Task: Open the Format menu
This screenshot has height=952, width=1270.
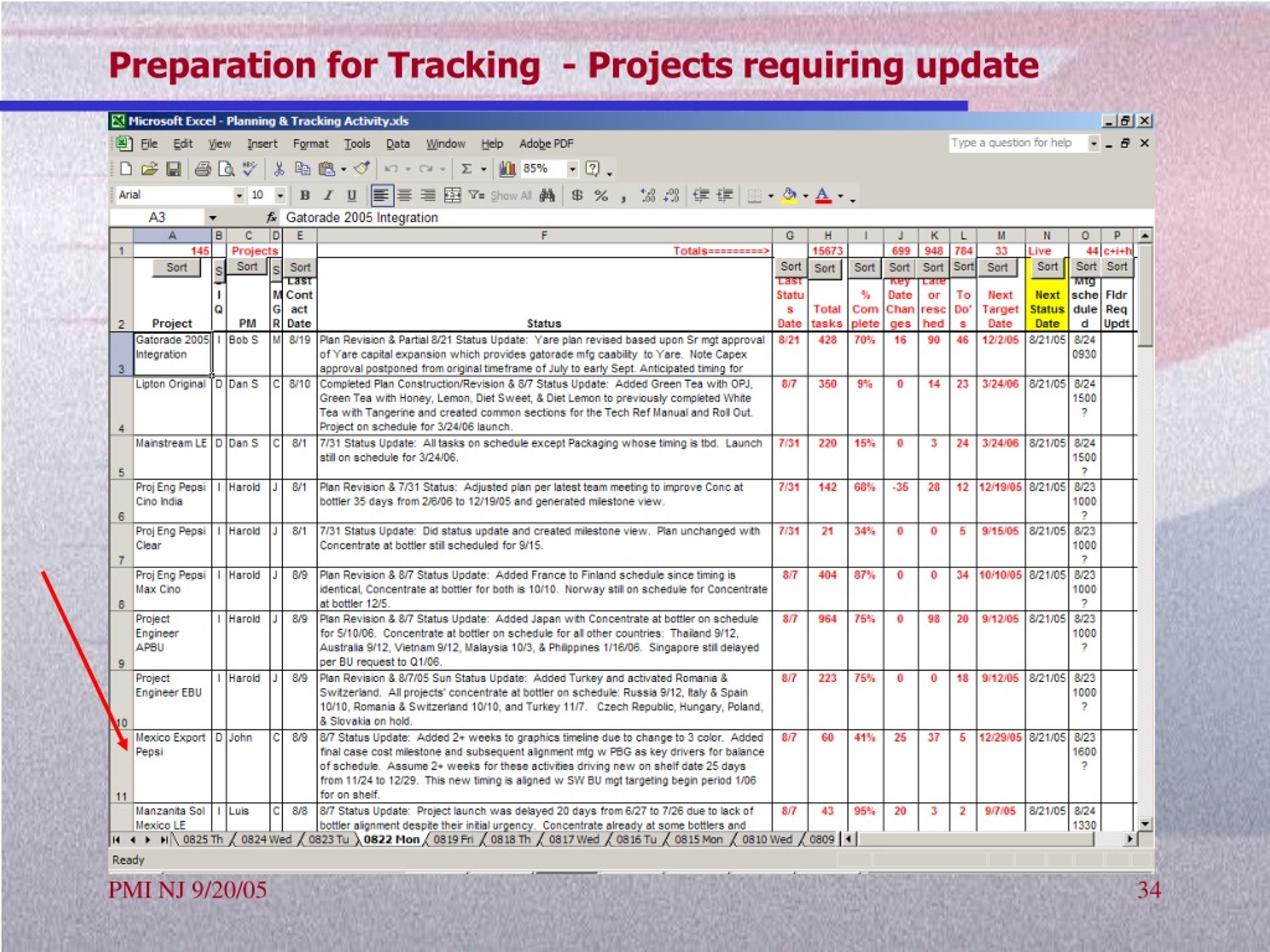Action: 311,143
